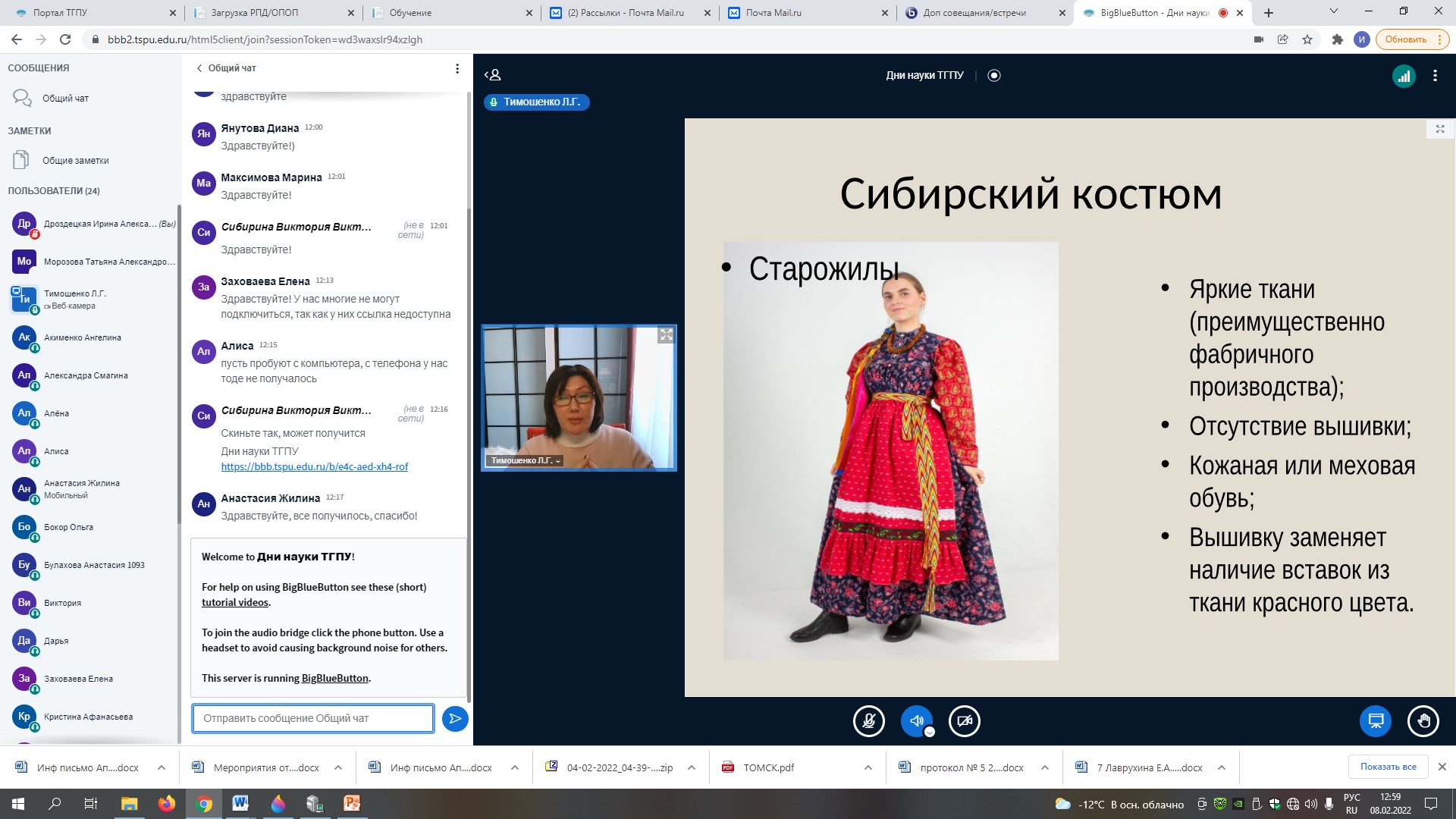Open chat options three-dot menu
The image size is (1456, 819).
pos(457,68)
